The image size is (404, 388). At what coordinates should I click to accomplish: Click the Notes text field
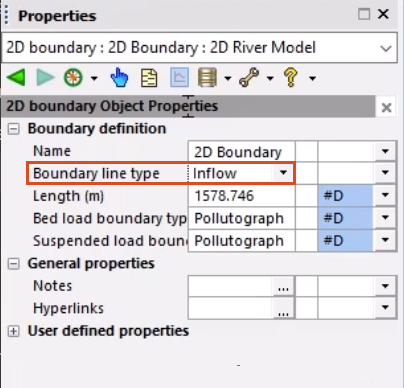[231, 286]
